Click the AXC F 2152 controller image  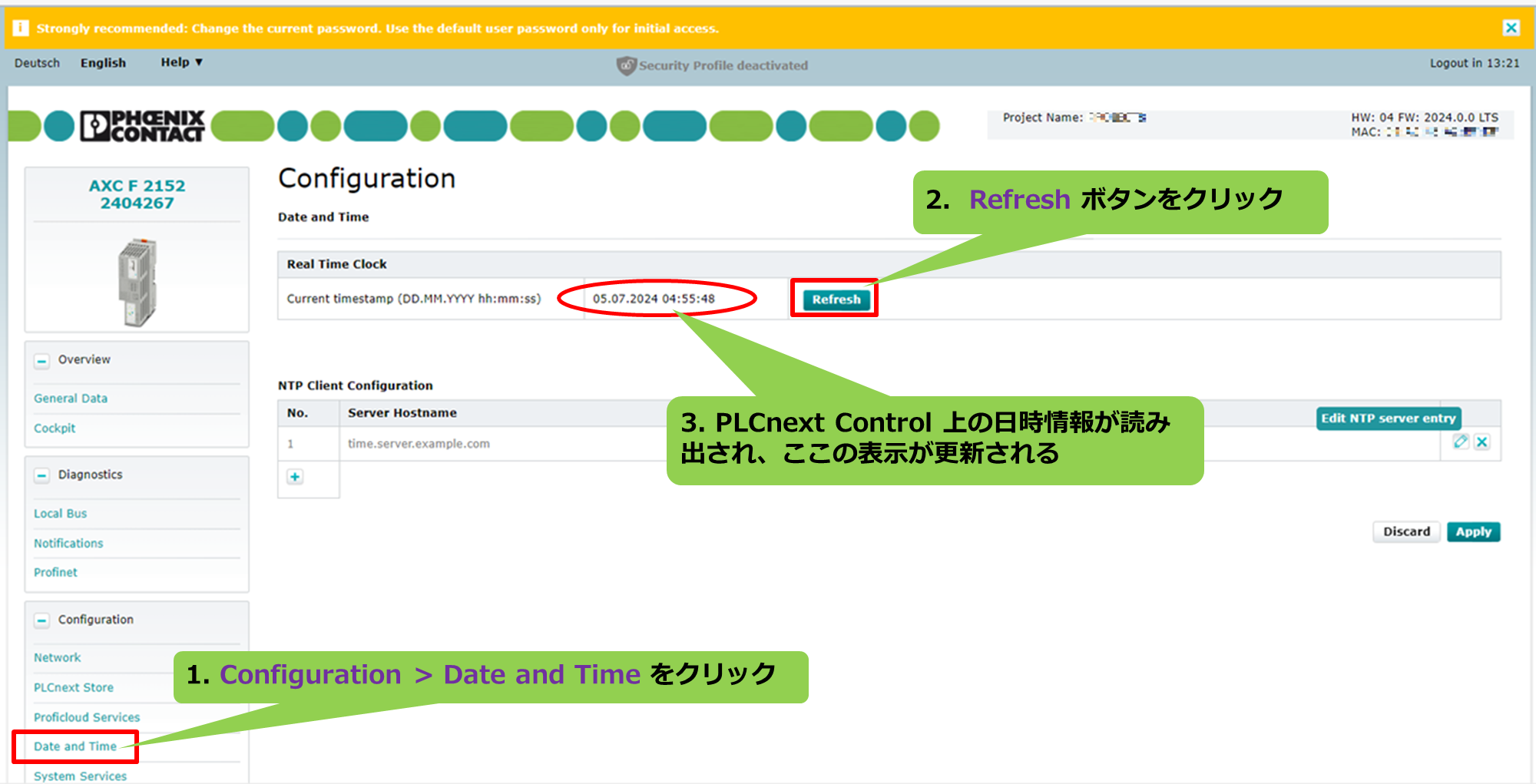tap(137, 282)
